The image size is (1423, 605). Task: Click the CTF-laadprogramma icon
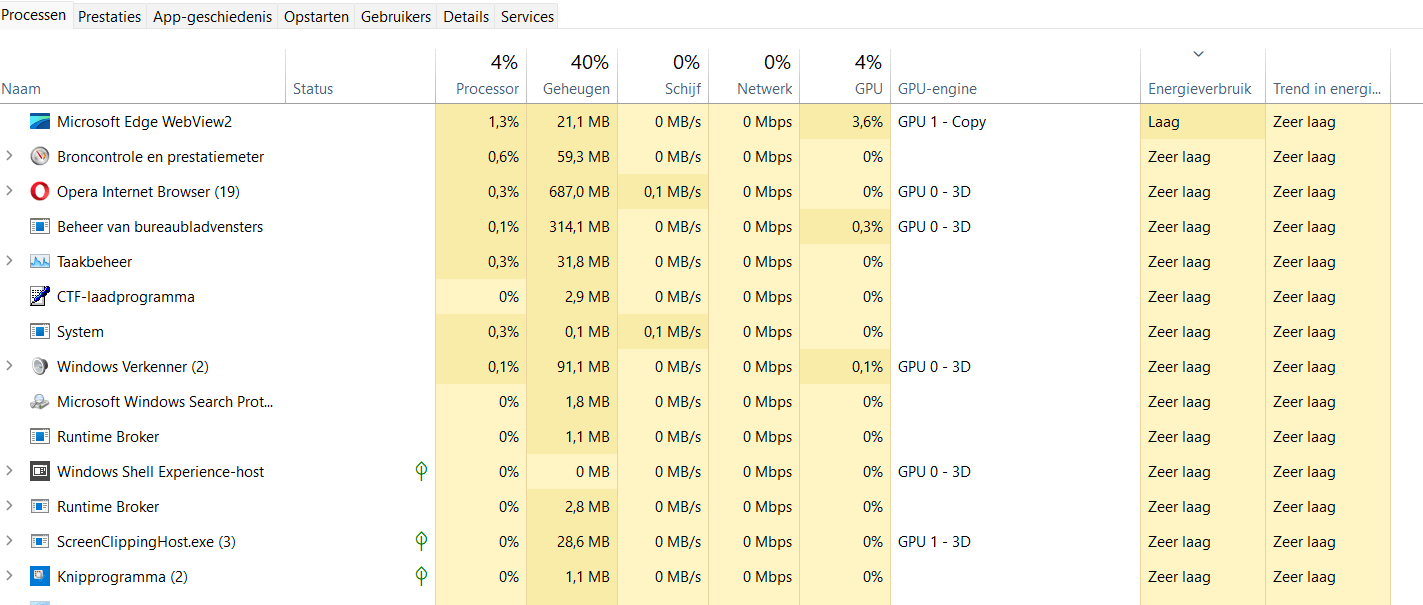tap(39, 297)
